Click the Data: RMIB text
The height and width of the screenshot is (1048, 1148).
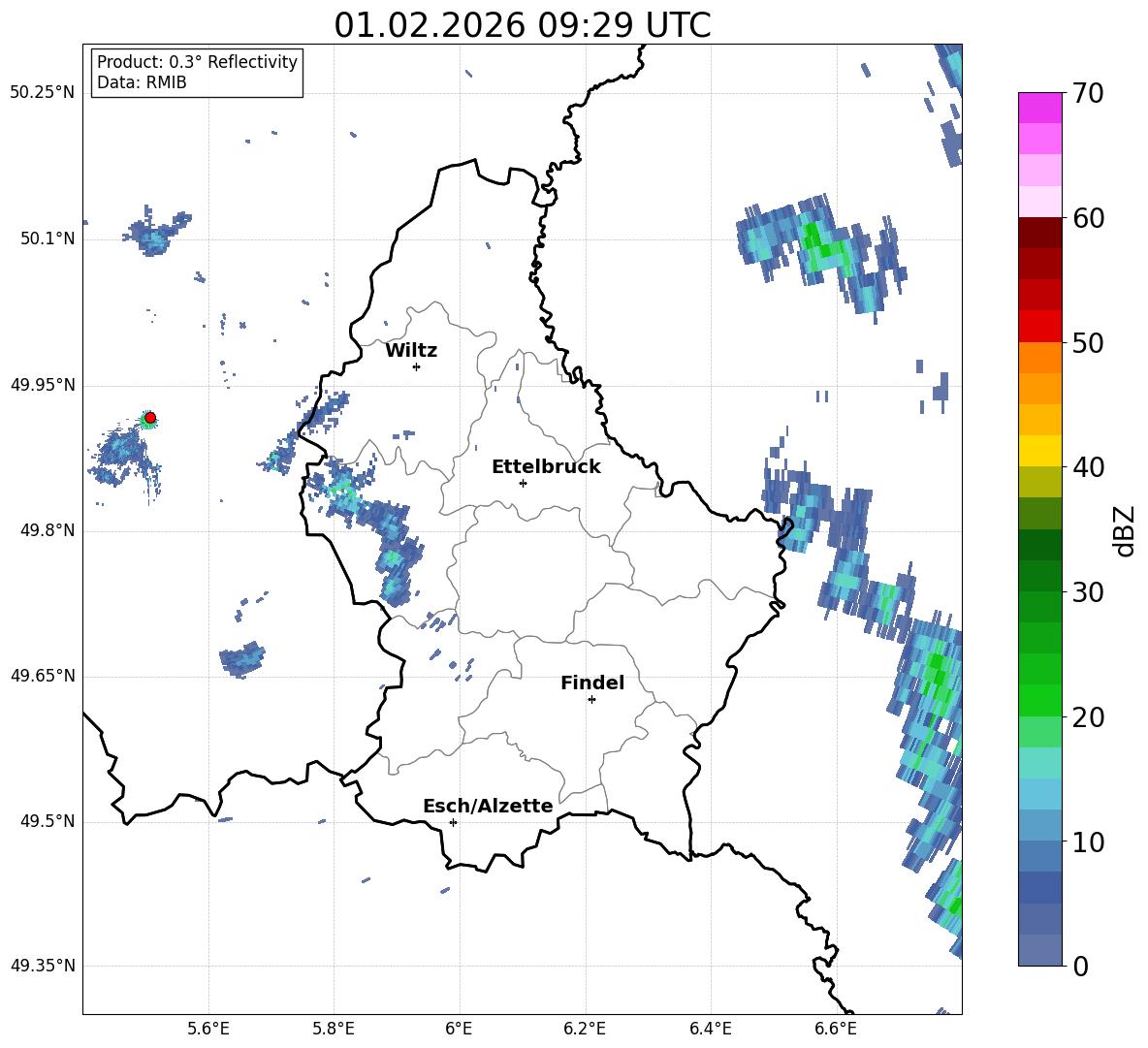[x=142, y=82]
